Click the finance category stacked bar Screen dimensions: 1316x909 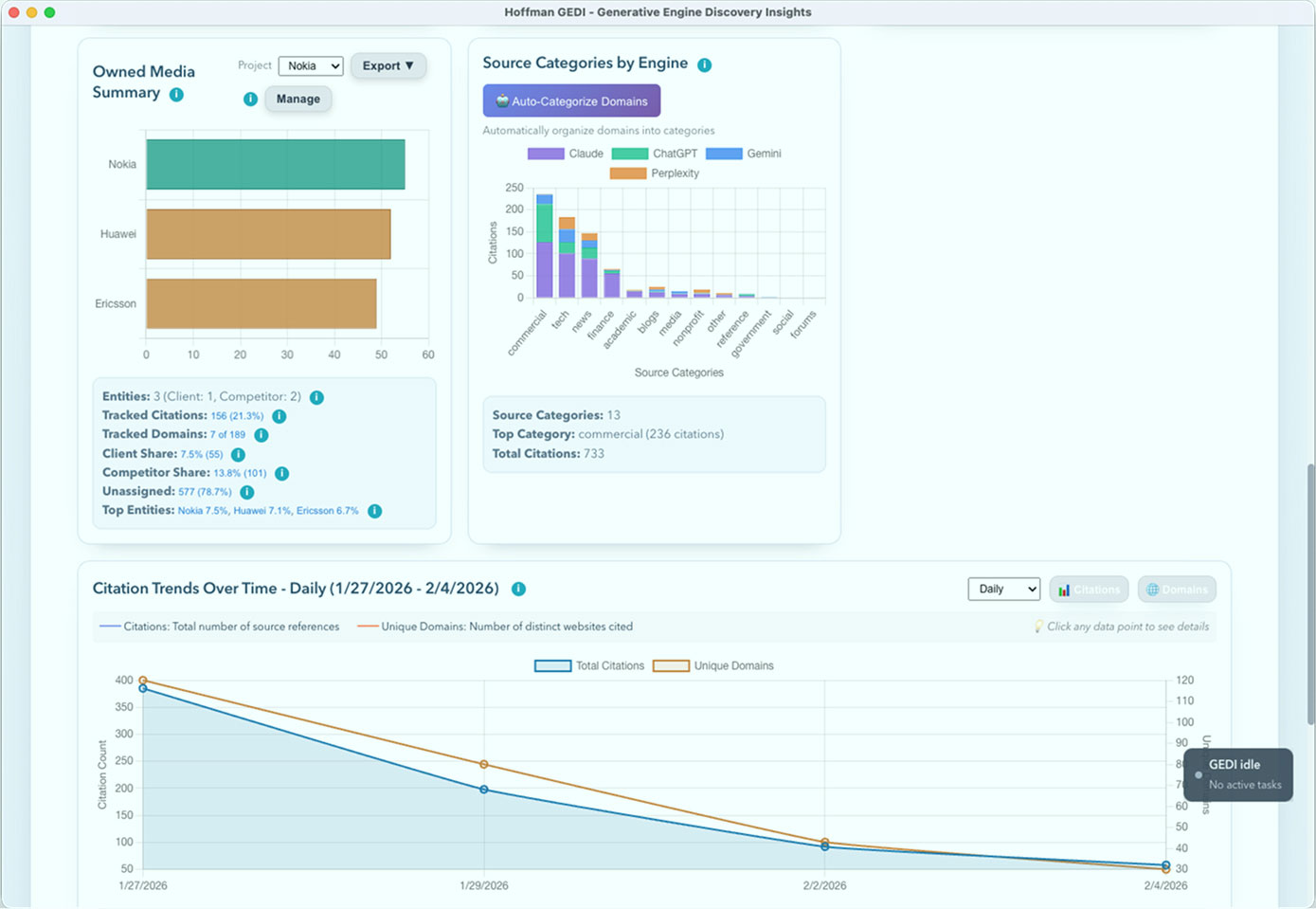pos(612,283)
